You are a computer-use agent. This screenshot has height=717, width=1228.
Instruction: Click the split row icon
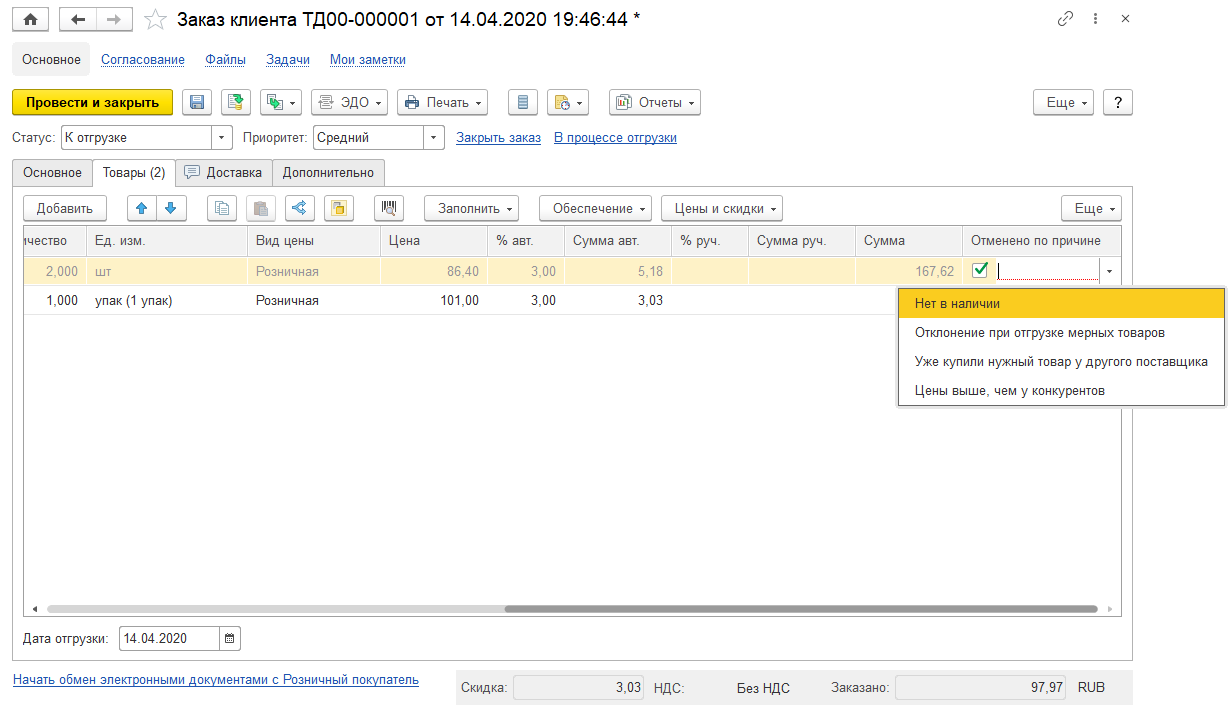click(x=299, y=208)
